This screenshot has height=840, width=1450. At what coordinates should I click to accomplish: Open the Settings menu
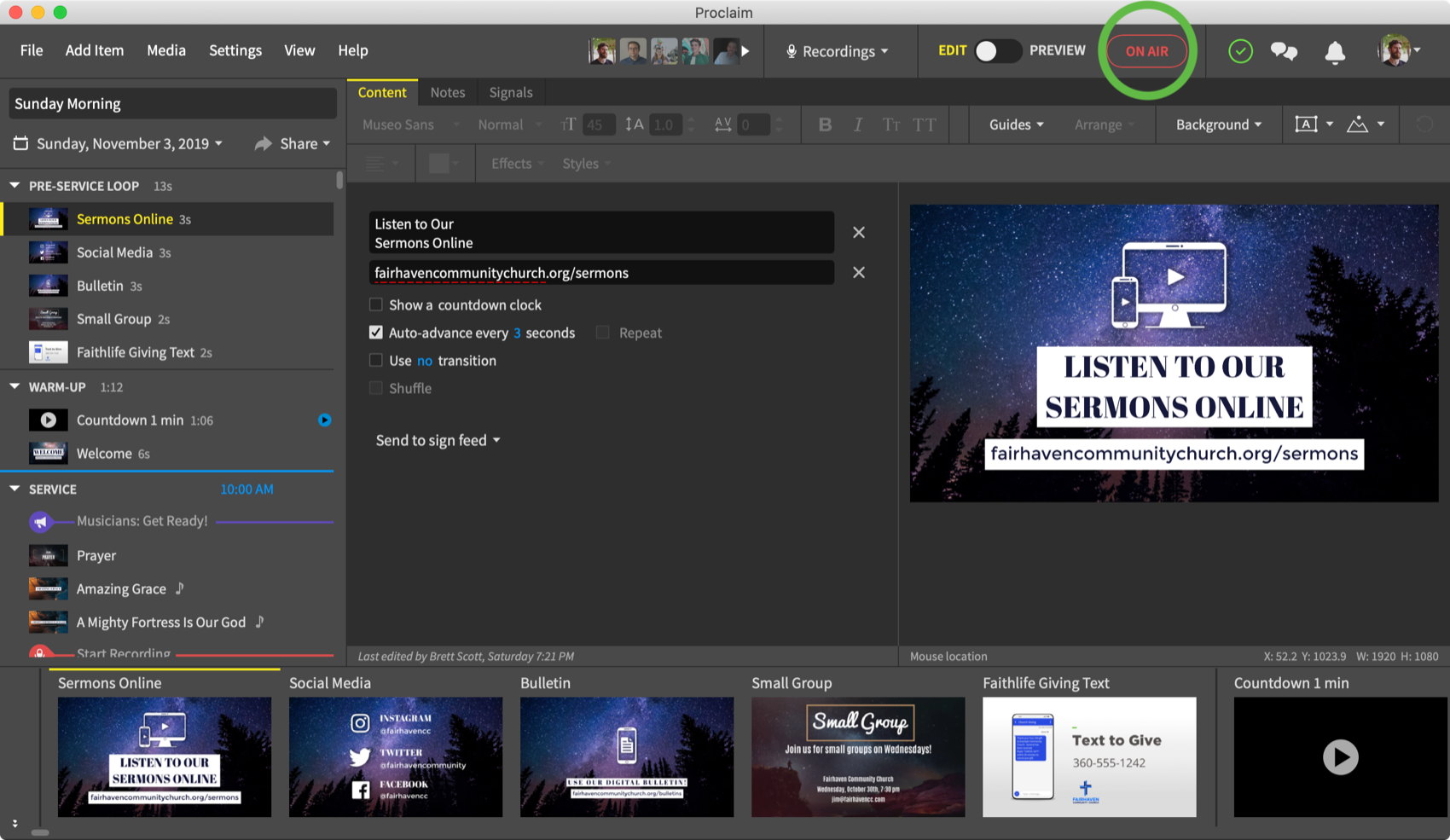point(235,50)
